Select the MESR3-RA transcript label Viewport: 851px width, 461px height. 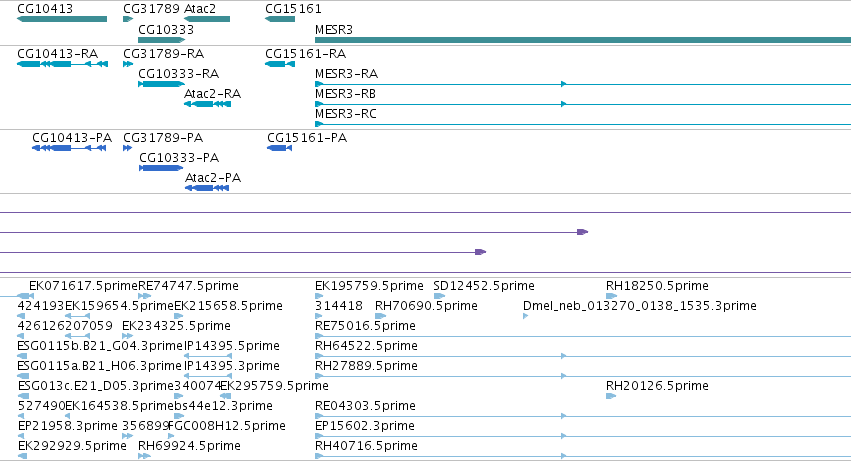[346, 74]
